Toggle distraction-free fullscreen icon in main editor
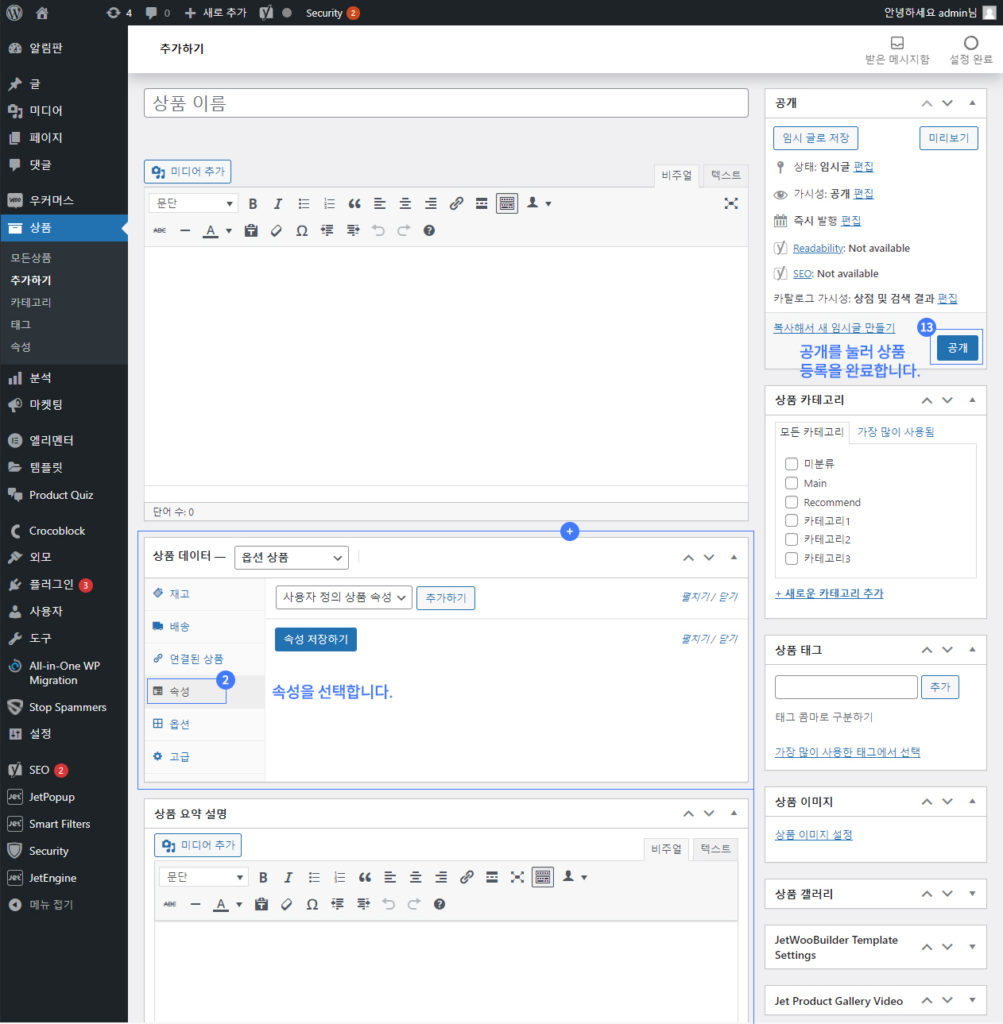The height and width of the screenshot is (1024, 1003). (731, 203)
